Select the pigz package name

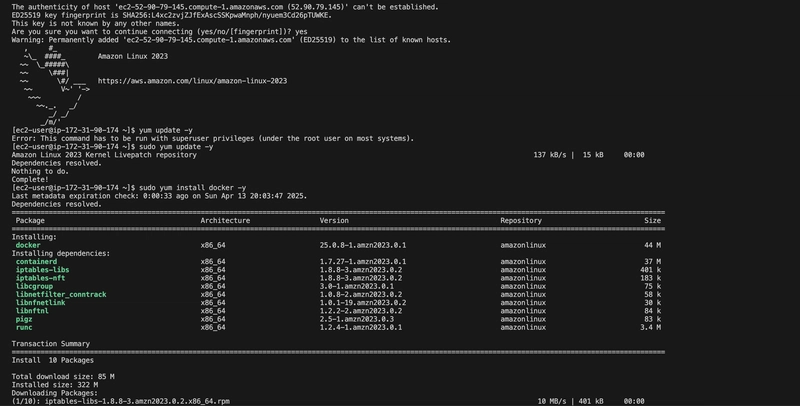[x=24, y=319]
